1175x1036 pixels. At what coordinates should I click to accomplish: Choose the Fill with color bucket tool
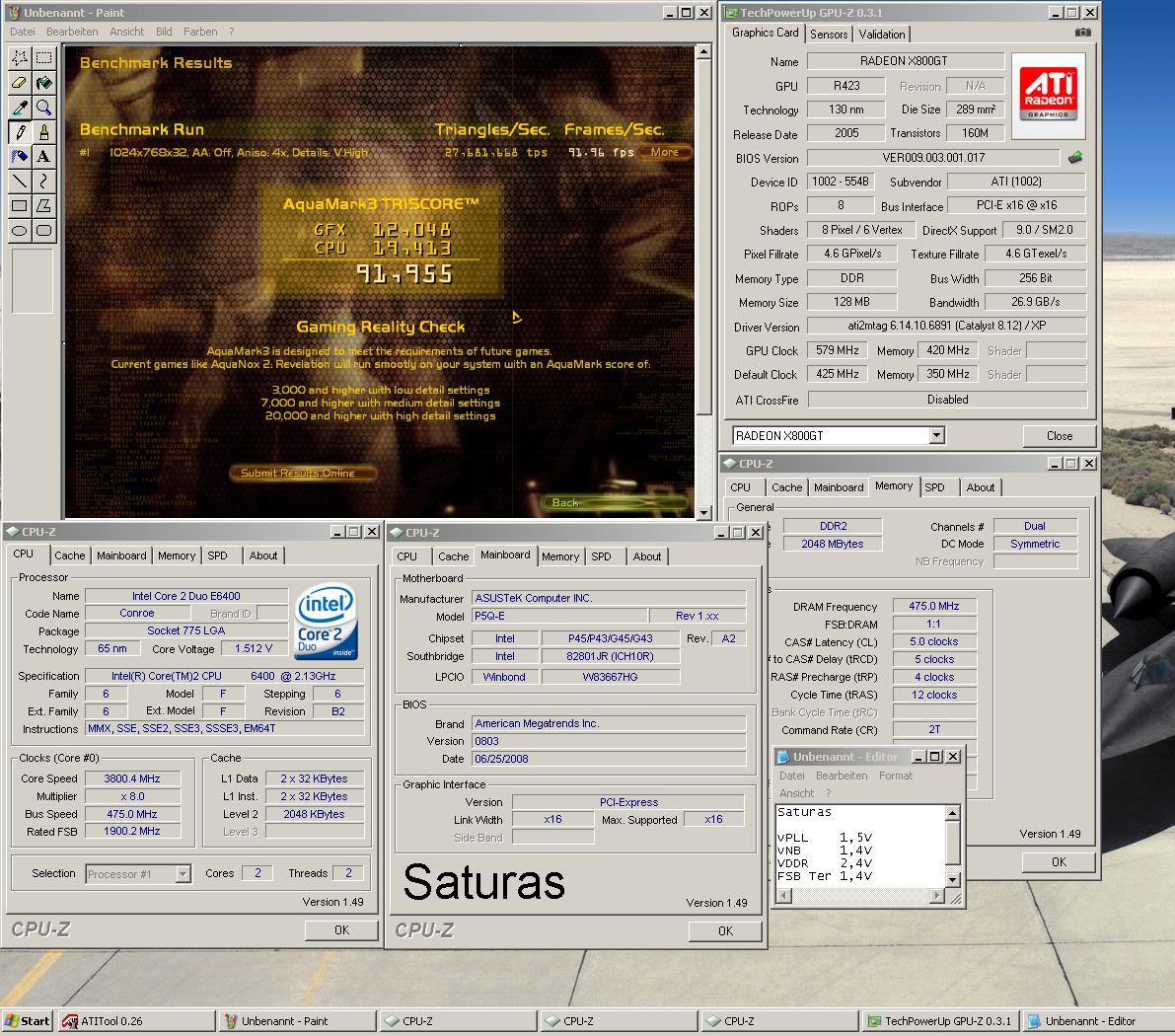44,83
